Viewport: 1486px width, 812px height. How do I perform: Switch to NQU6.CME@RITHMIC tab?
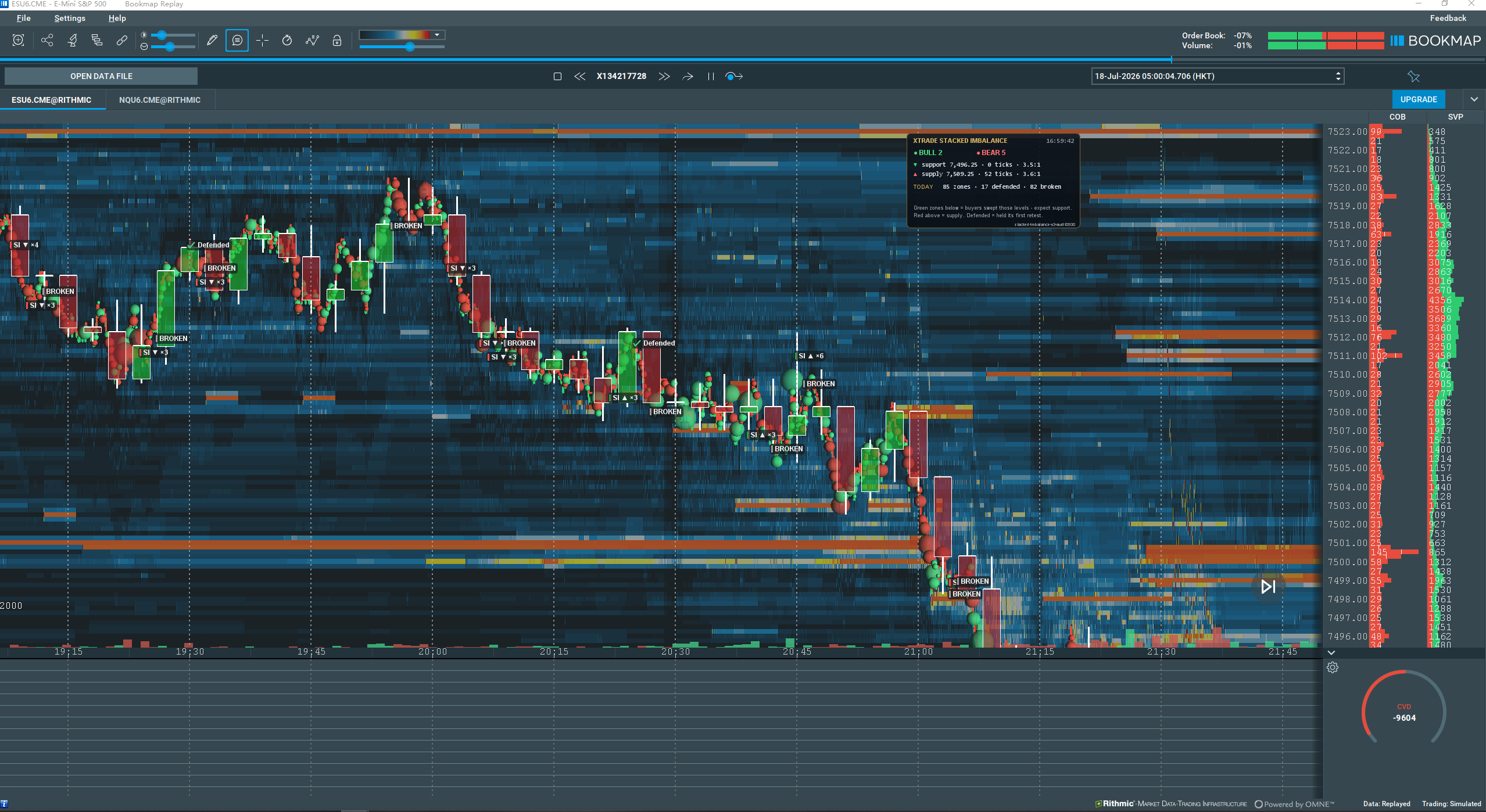tap(160, 100)
